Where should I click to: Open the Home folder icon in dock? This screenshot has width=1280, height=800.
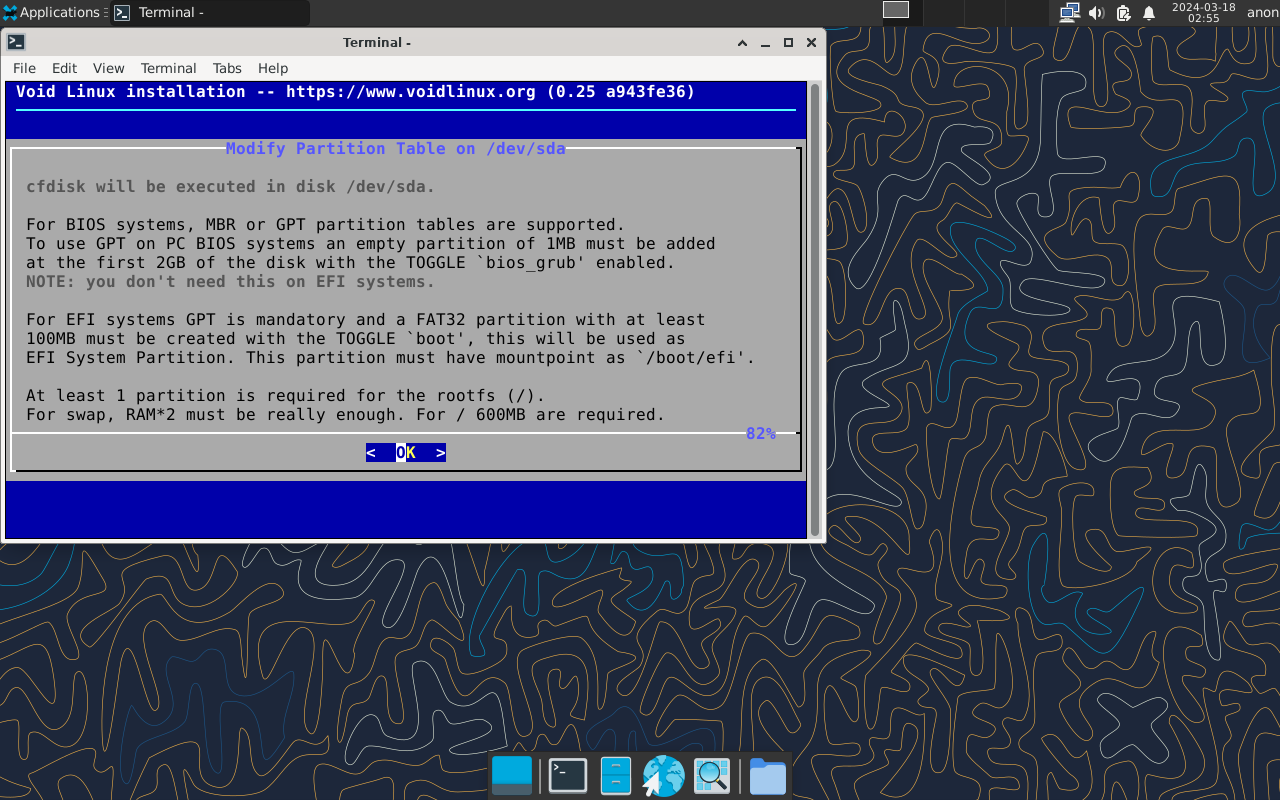click(768, 776)
